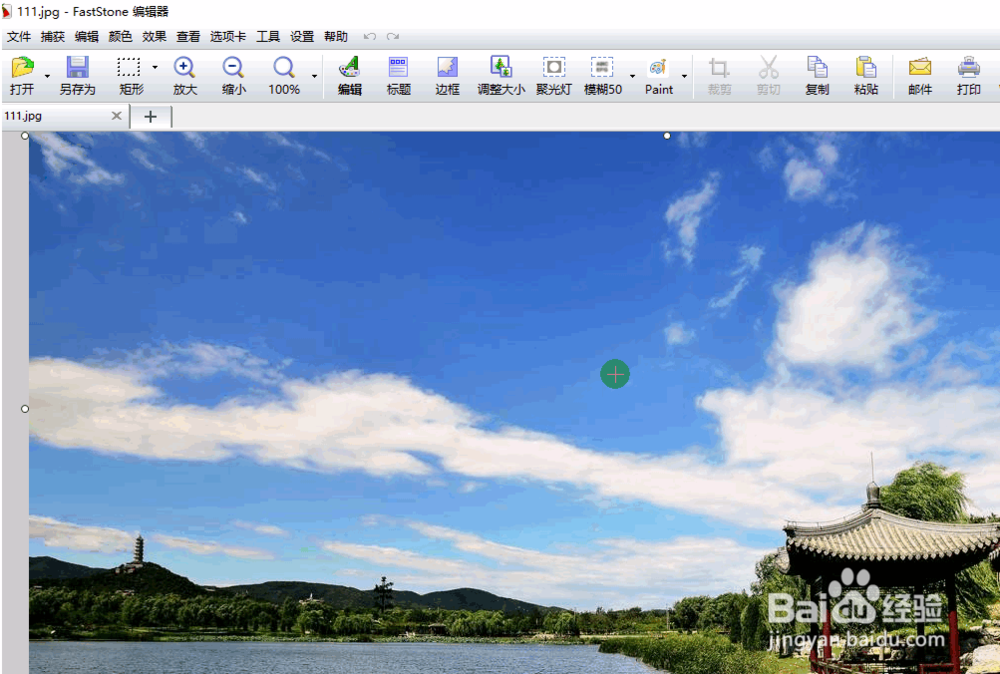This screenshot has height=674, width=1000.
Task: Click the redo arrow in menu bar
Action: tap(393, 36)
